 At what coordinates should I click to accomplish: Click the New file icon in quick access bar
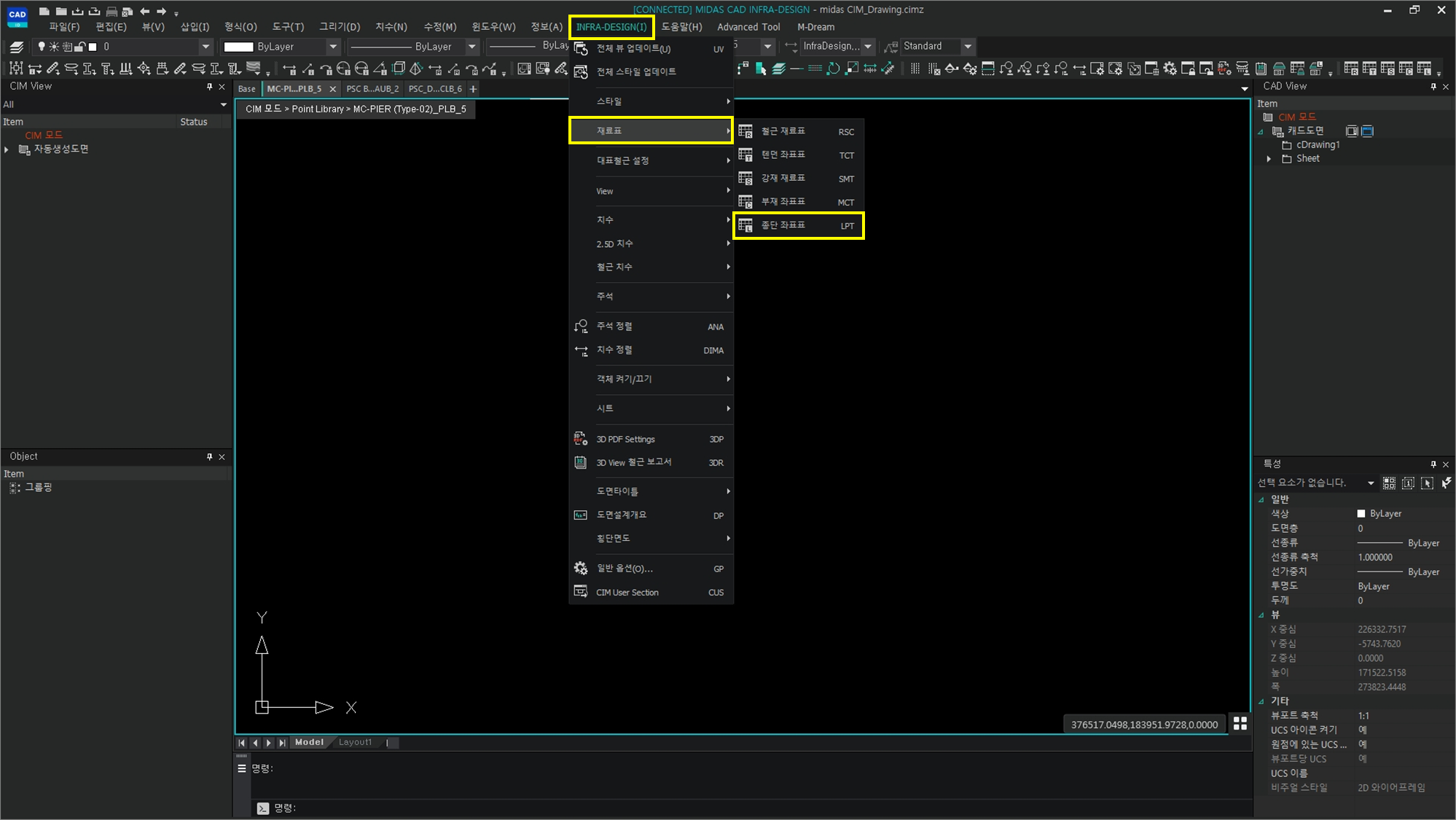pos(44,11)
